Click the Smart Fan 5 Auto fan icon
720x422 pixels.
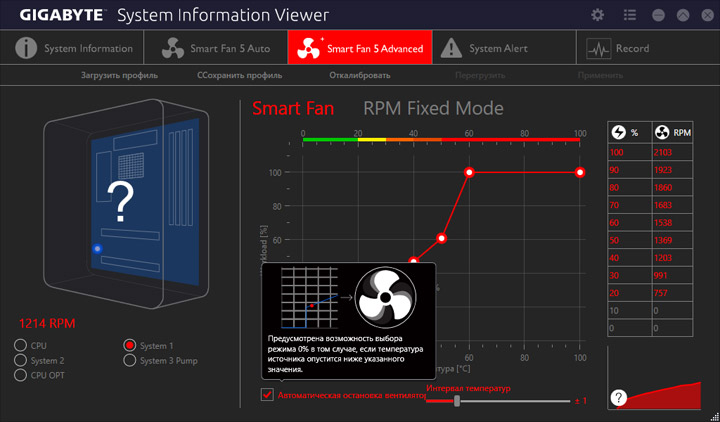coord(173,48)
